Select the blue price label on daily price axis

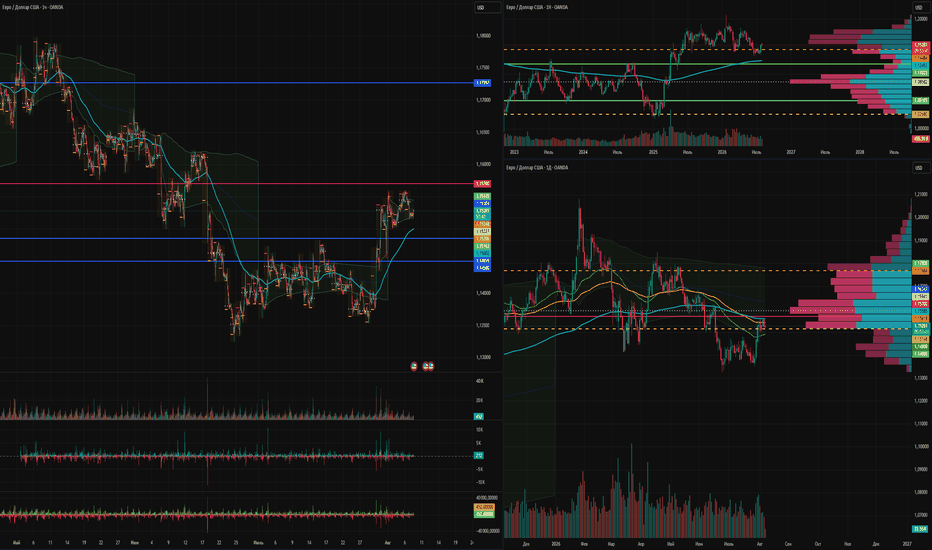coord(921,288)
